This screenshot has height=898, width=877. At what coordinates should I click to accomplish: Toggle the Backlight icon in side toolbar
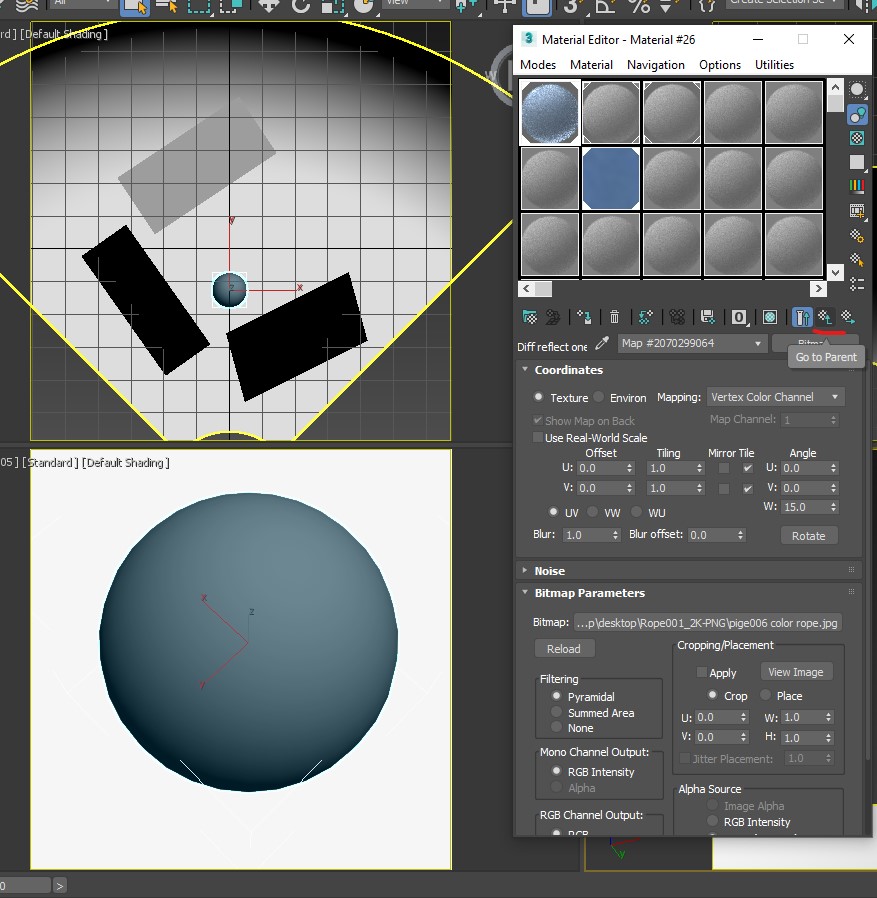(x=857, y=114)
